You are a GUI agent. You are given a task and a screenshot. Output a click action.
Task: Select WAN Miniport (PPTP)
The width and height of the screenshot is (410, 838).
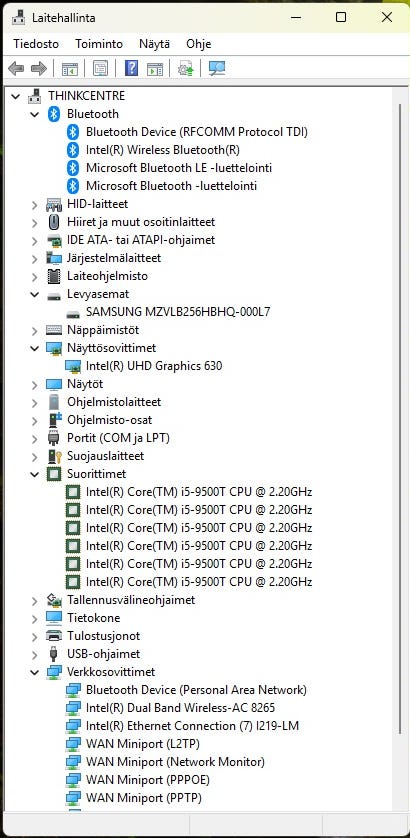tap(144, 797)
